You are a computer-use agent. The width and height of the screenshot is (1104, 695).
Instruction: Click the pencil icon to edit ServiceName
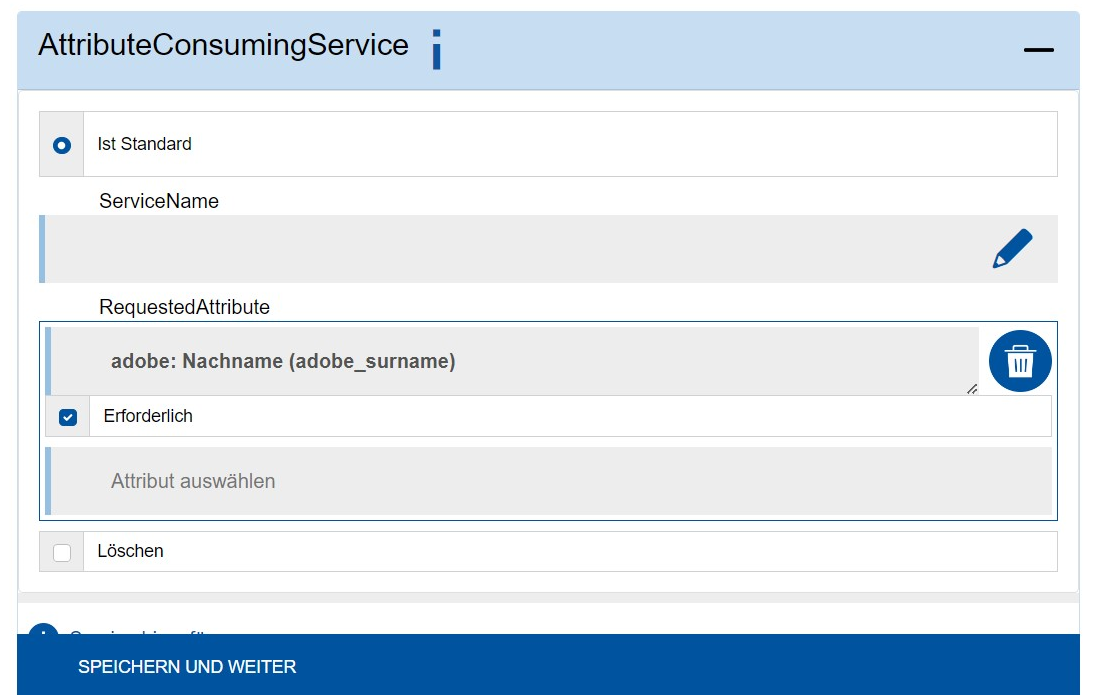[1012, 246]
